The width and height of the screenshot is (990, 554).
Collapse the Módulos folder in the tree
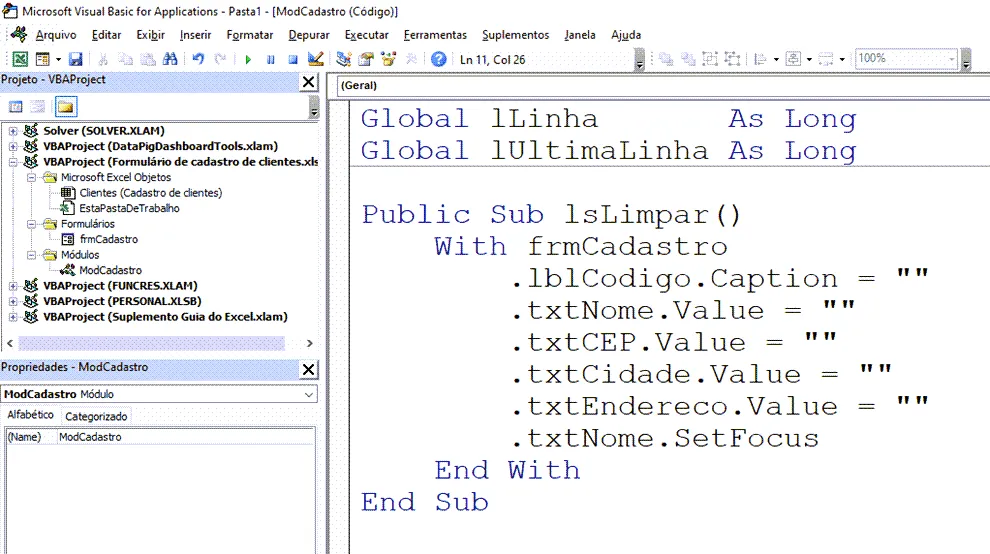click(31, 255)
